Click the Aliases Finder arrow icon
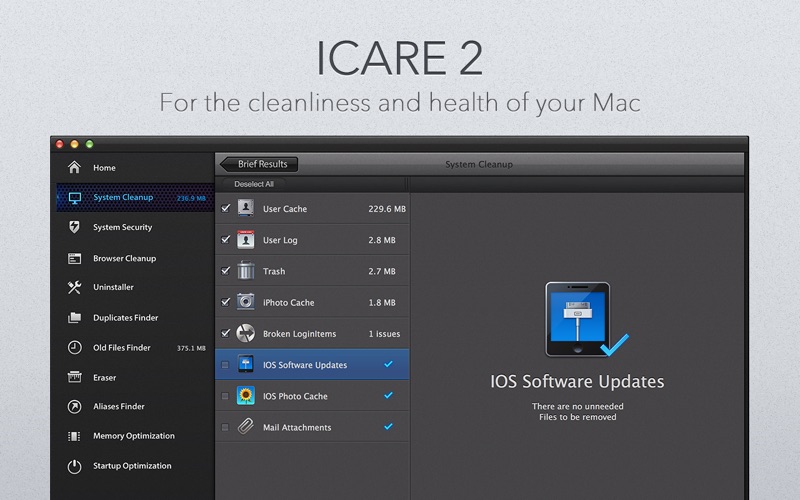The image size is (800, 500). point(74,407)
